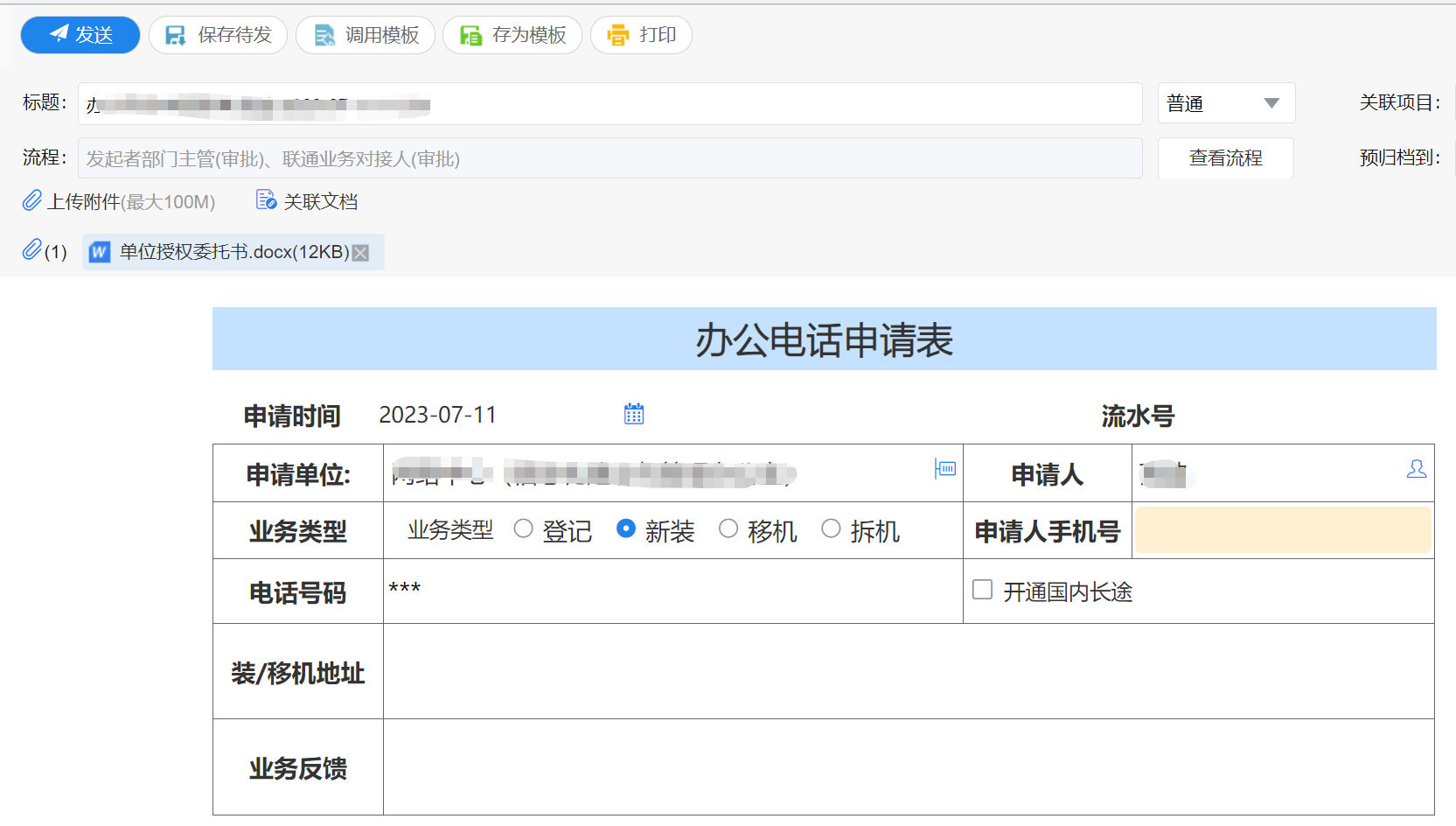Click the 申请人手机号 input field
The height and width of the screenshot is (826, 1456).
point(1282,529)
